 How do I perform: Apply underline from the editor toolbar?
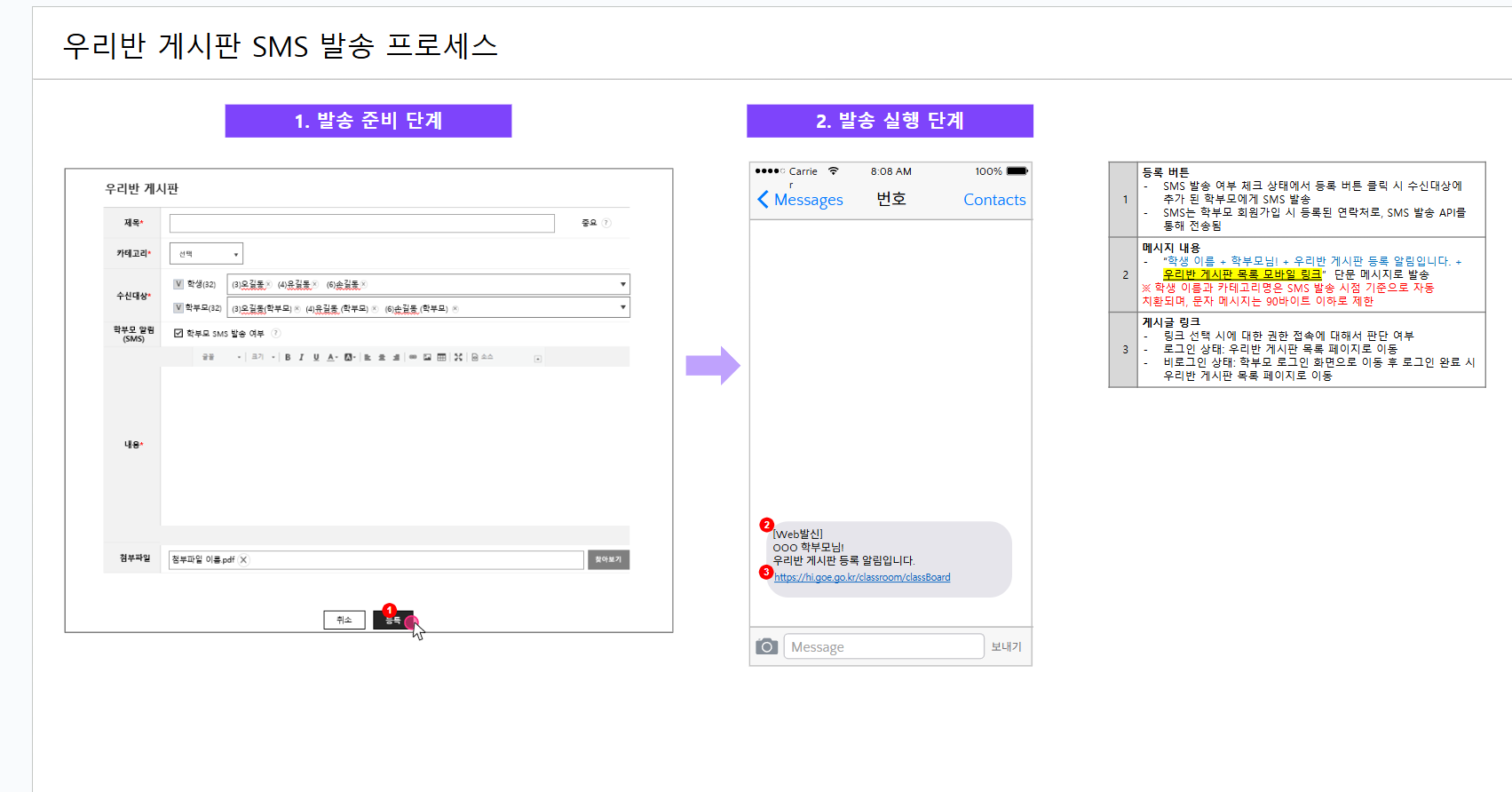[316, 357]
